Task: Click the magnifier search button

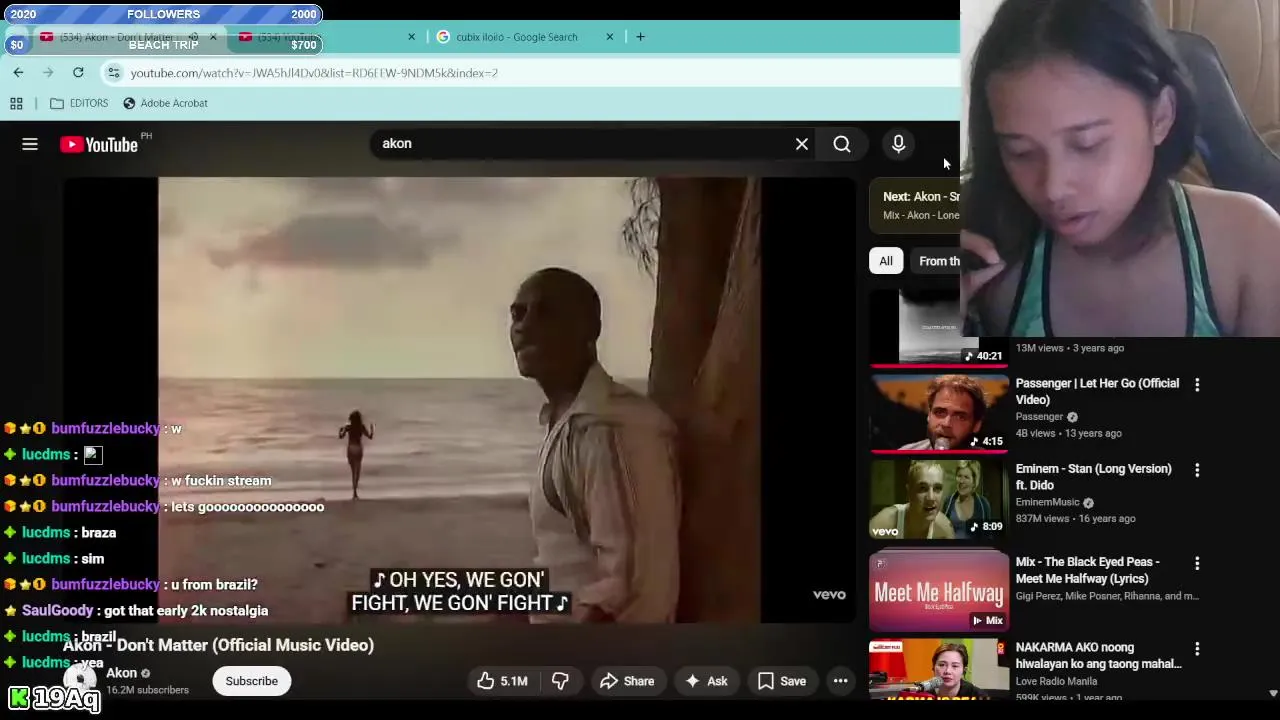Action: (x=842, y=144)
